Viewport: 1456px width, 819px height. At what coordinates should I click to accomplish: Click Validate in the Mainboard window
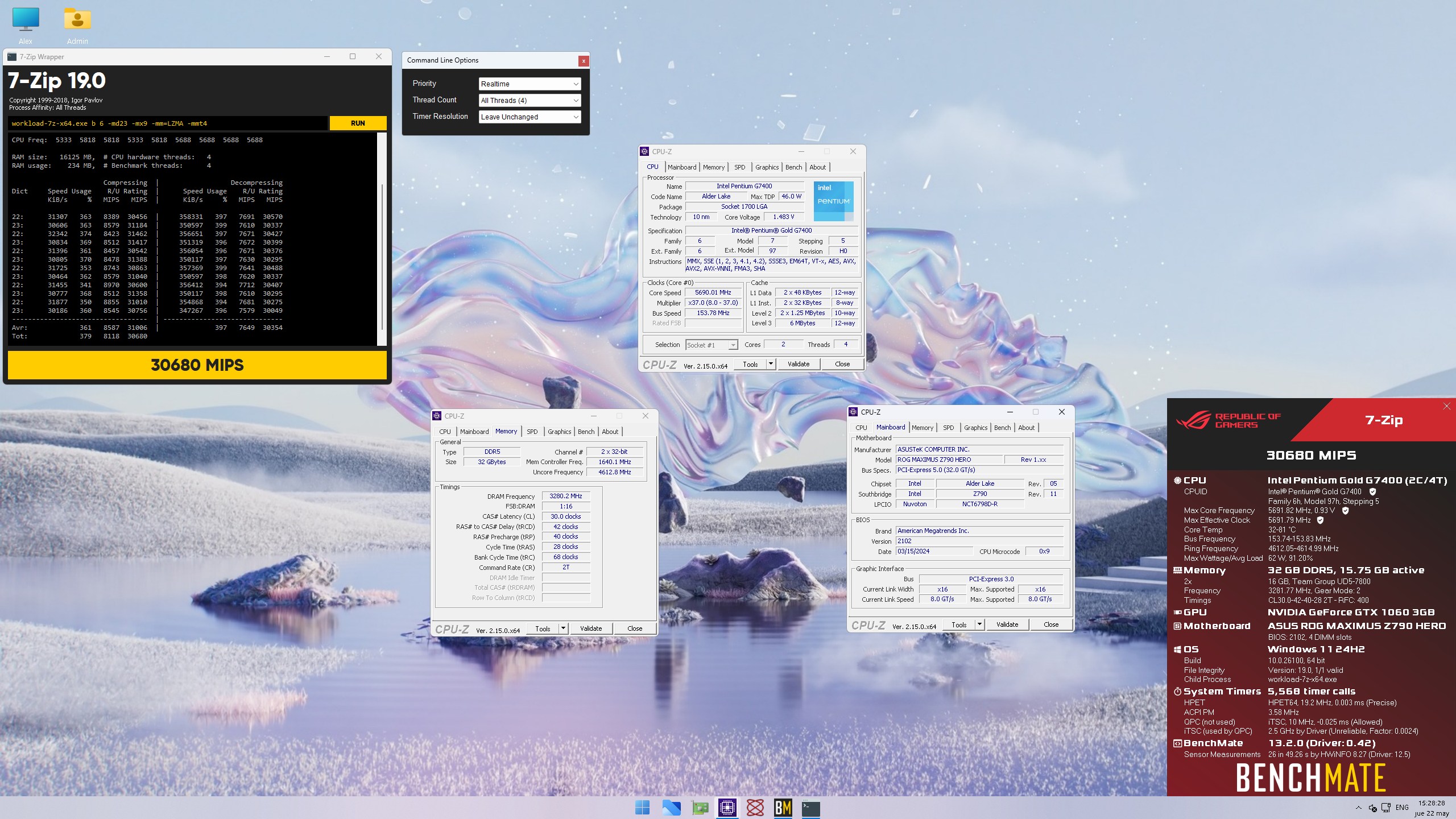coord(1007,624)
